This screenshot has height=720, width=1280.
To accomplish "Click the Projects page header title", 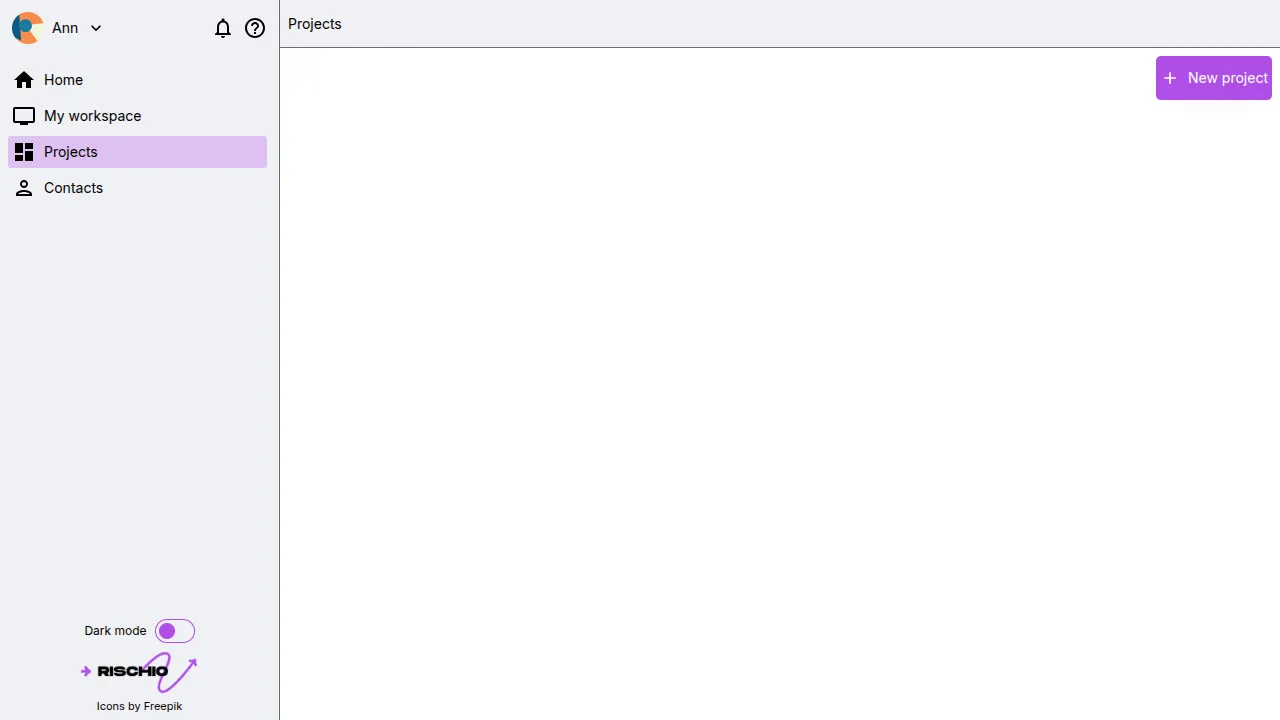I will pyautogui.click(x=315, y=24).
